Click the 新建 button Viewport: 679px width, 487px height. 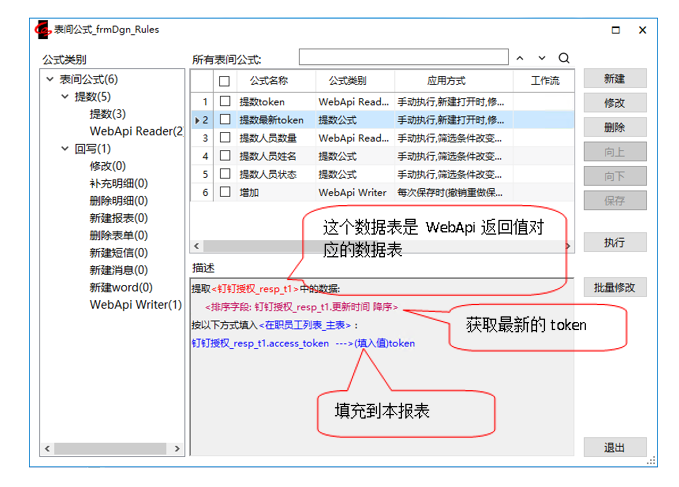[x=614, y=79]
